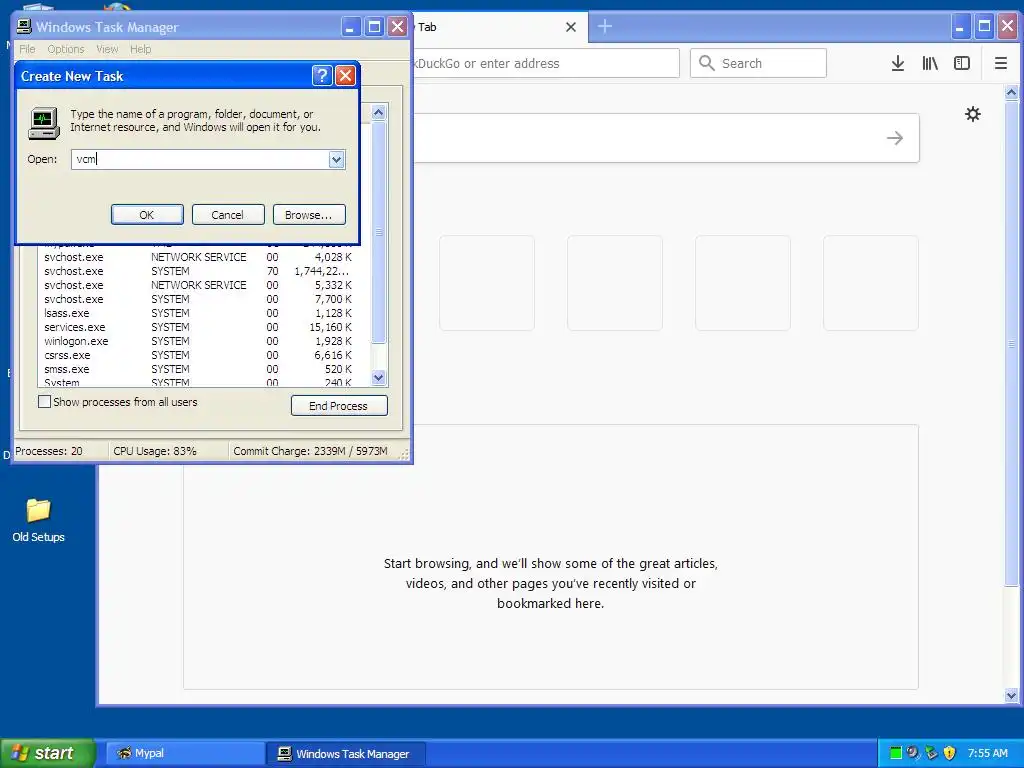Screen dimensions: 1024x768
Task: Open the Help menu in Task Manager
Action: tap(140, 49)
